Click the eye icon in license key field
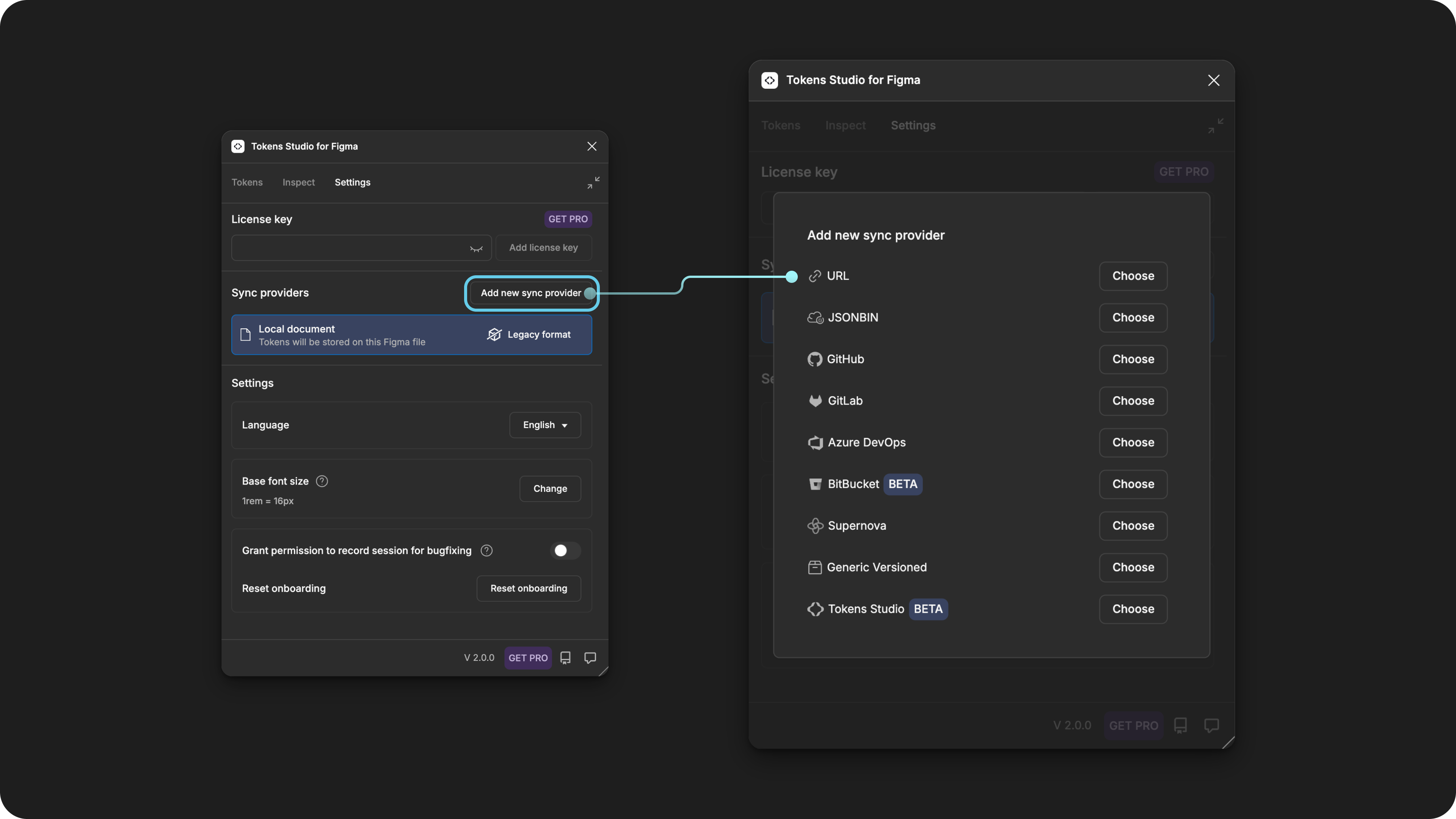This screenshot has height=819, width=1456. [476, 248]
